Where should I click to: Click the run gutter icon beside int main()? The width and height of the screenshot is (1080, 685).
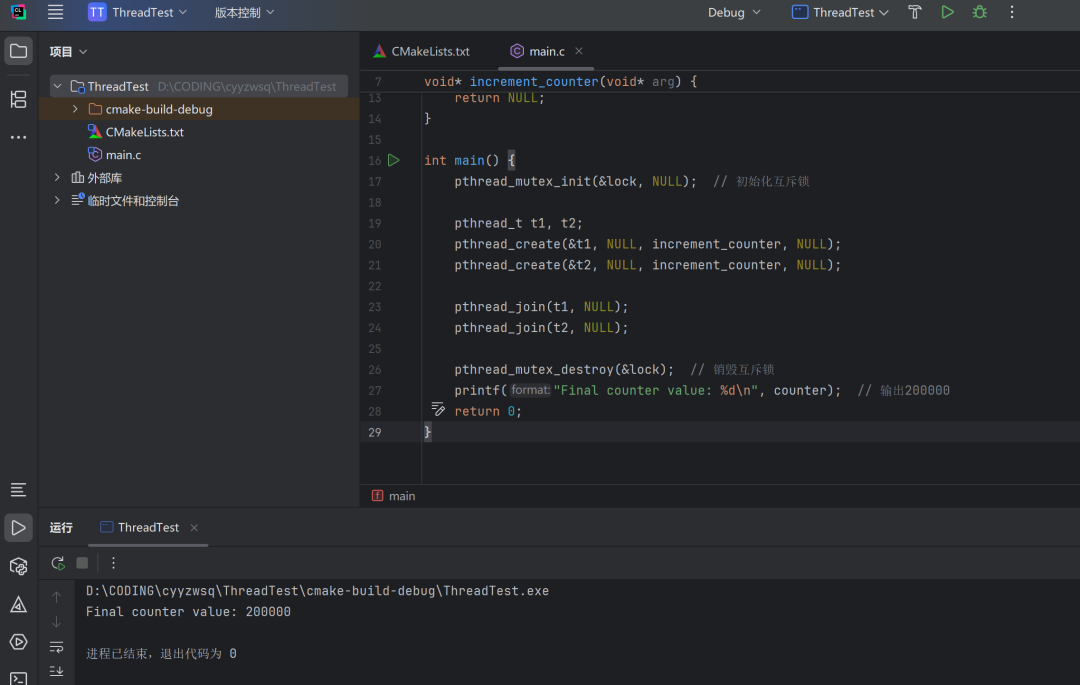tap(393, 160)
